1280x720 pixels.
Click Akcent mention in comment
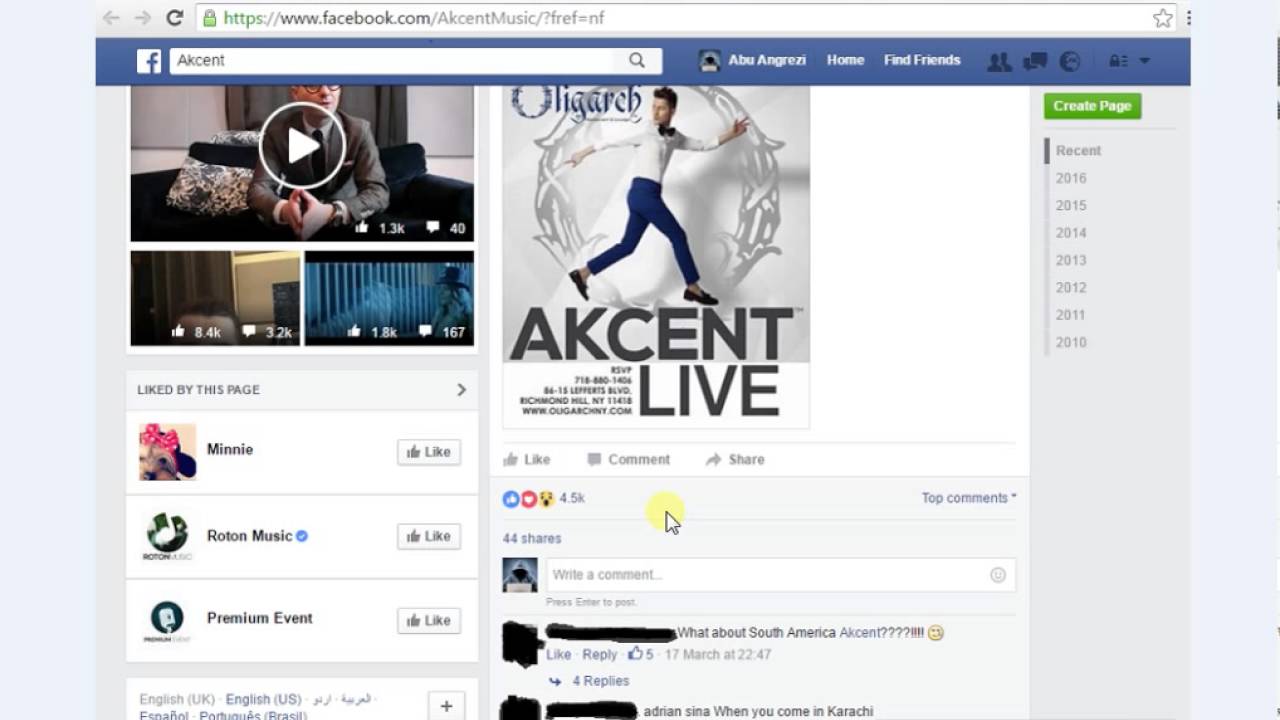click(x=860, y=632)
